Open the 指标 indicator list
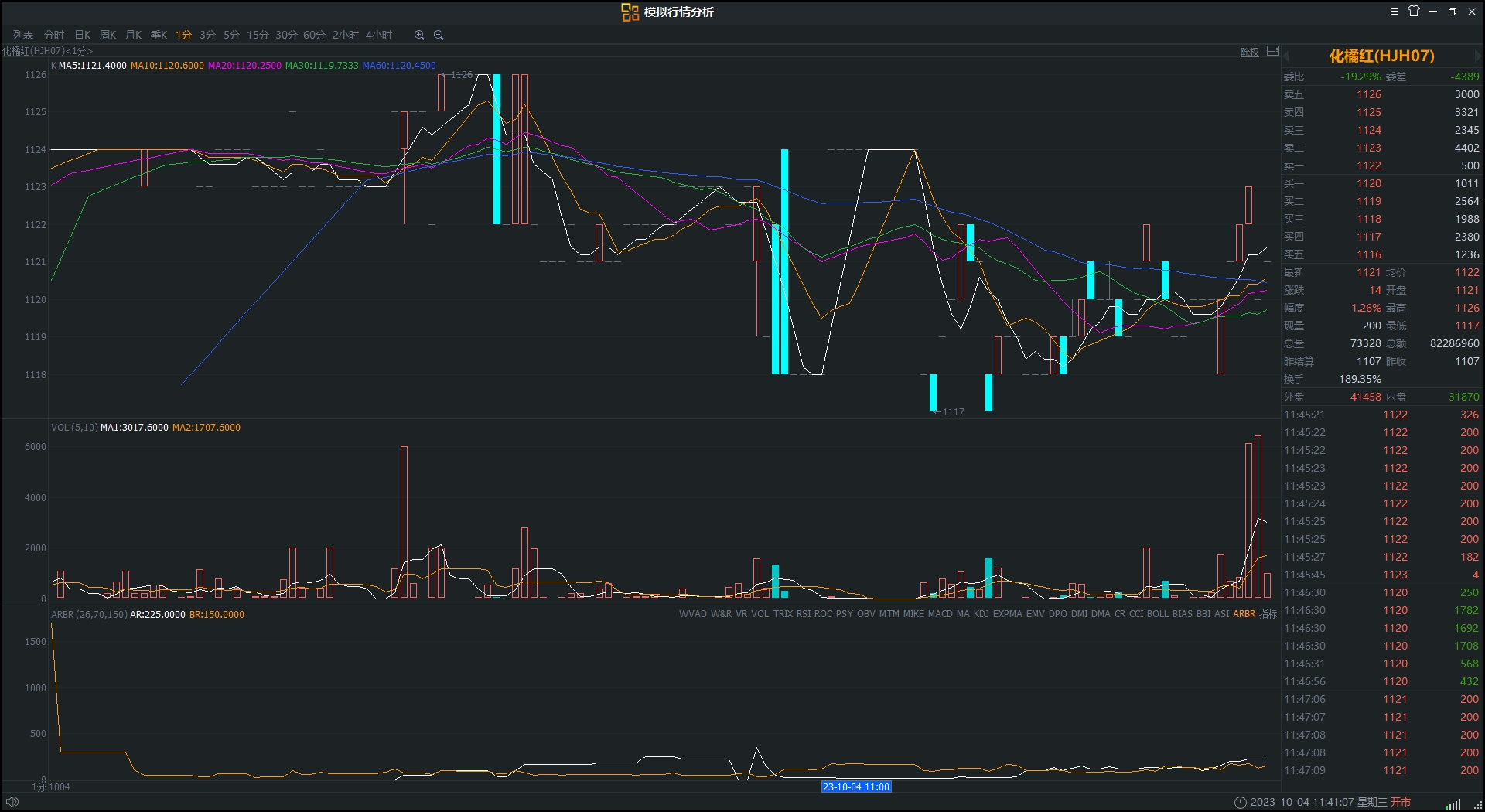The width and height of the screenshot is (1485, 812). click(1268, 614)
